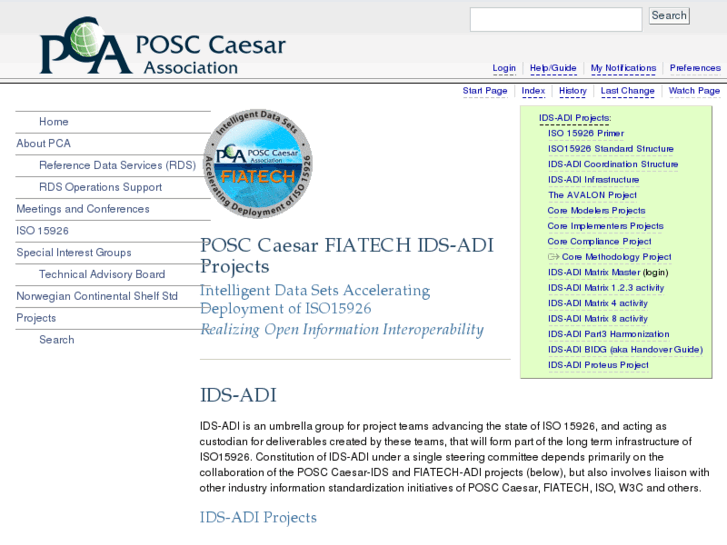Open Core Methodology Project link
This screenshot has width=727, height=545.
617,257
